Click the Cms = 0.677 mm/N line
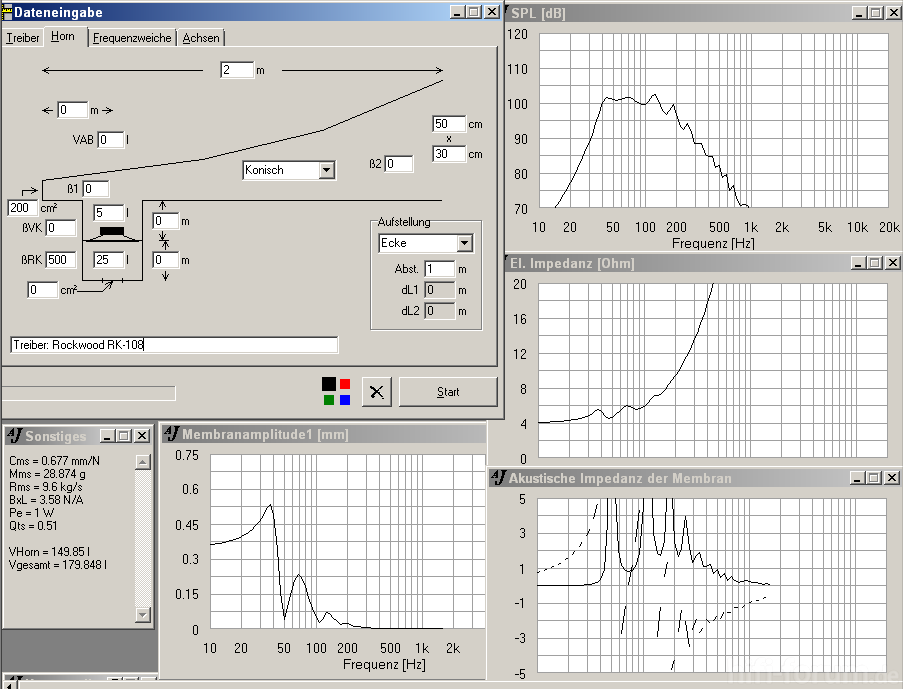 tap(54, 461)
